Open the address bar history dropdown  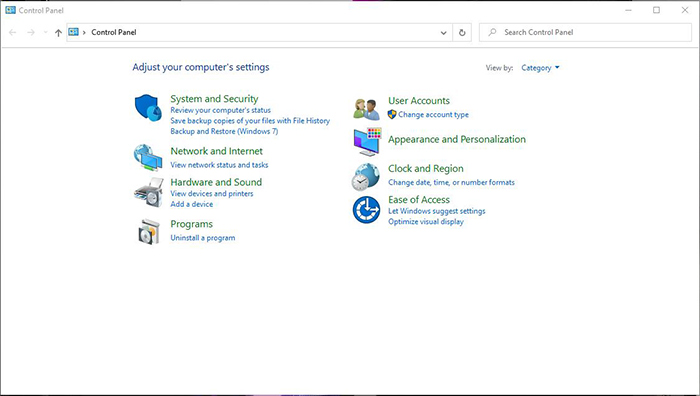click(x=443, y=33)
